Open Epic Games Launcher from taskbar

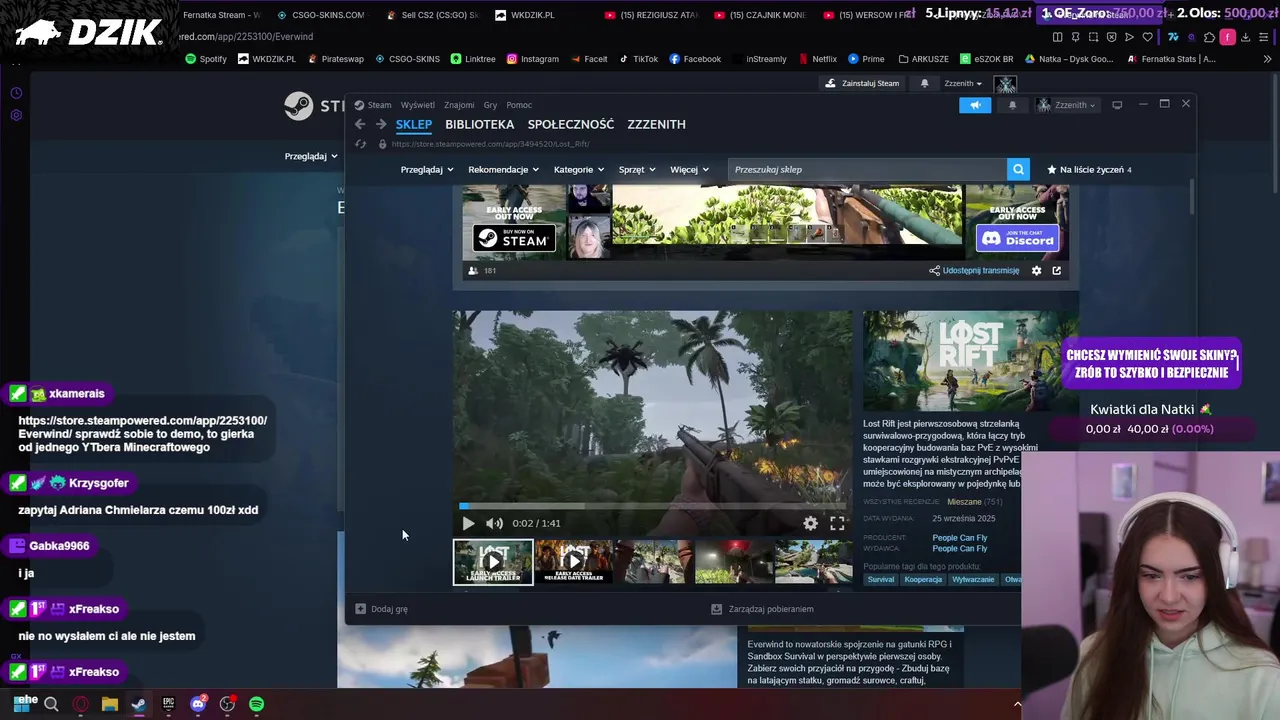[168, 704]
